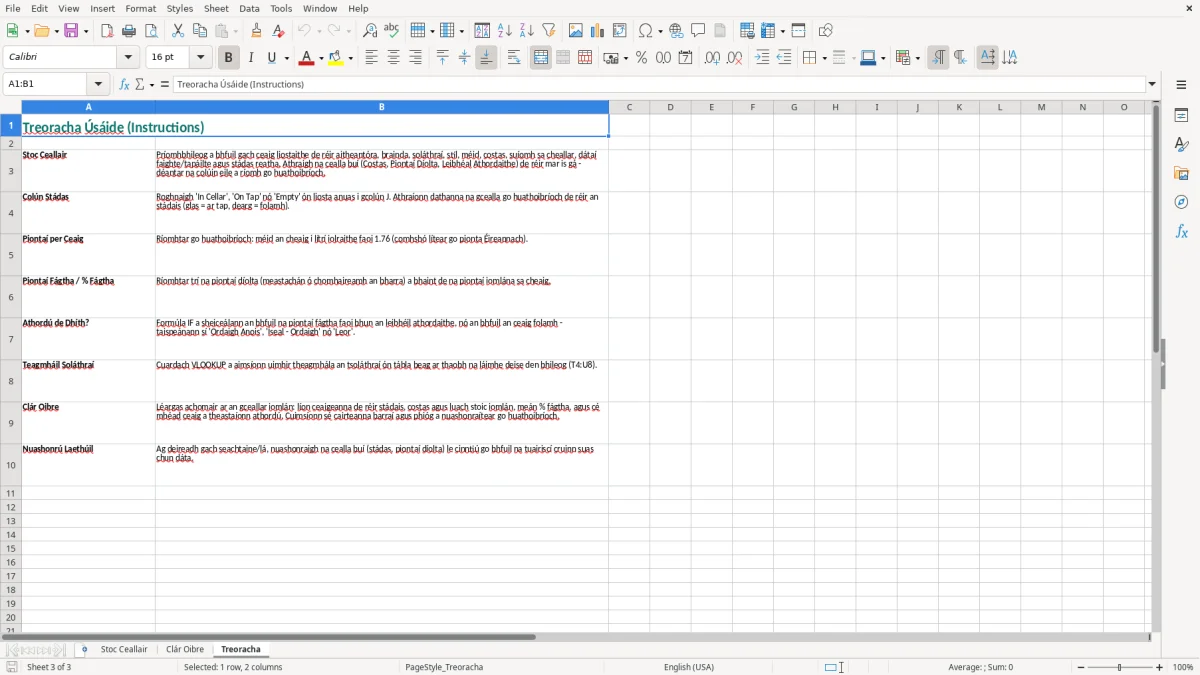Open the Sheet menu
This screenshot has width=1200, height=675.
coord(216,8)
